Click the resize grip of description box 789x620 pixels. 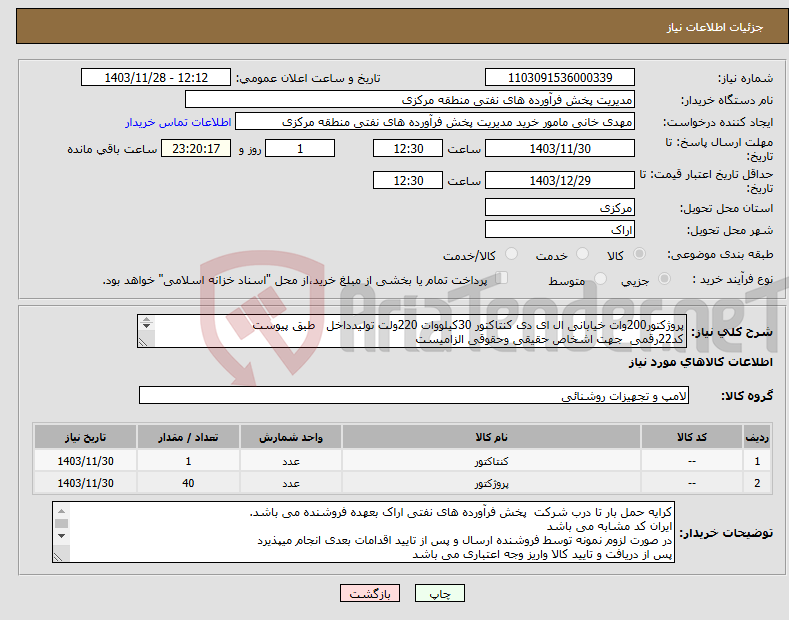[x=143, y=342]
